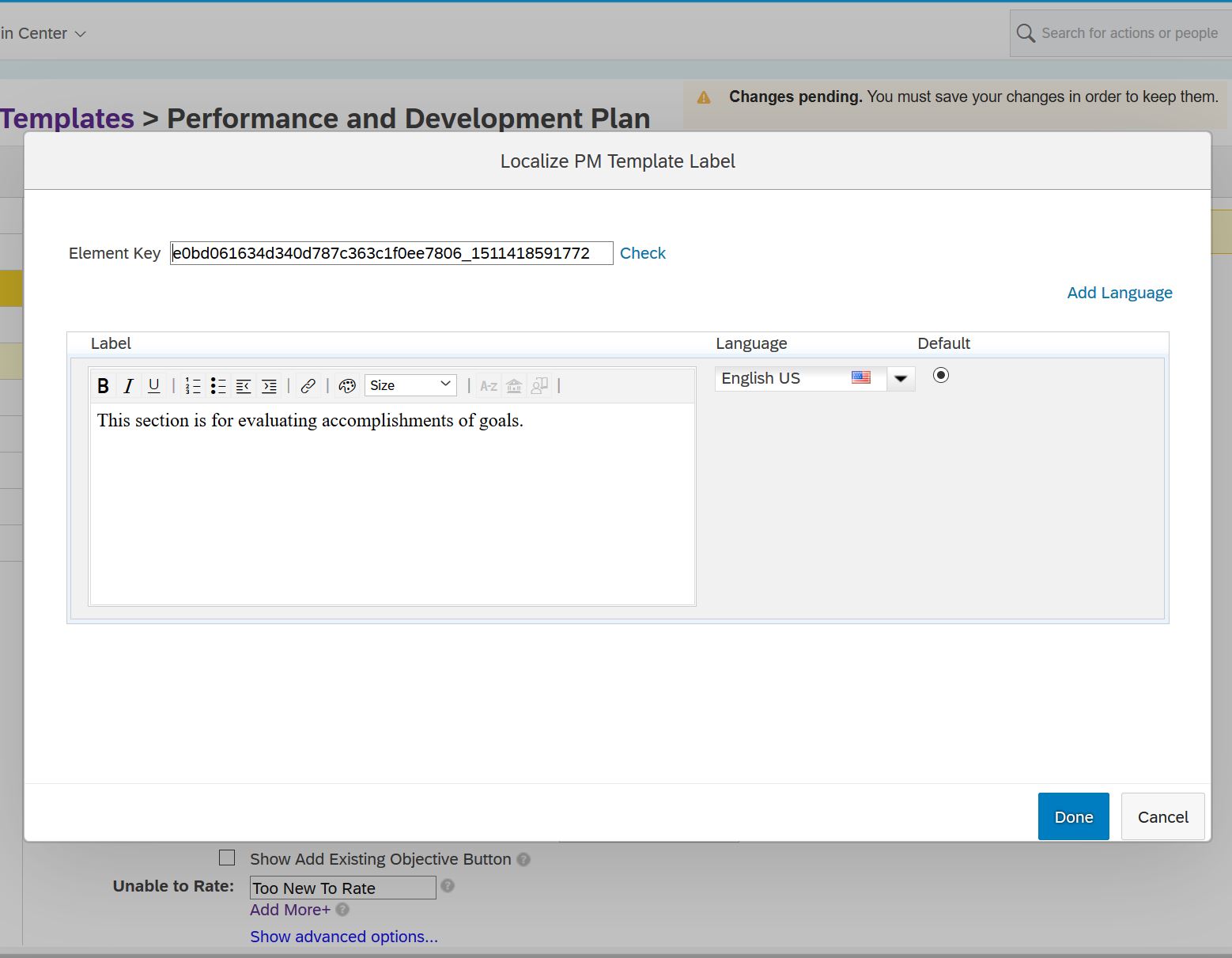
Task: Decrease indent of label text
Action: [x=244, y=386]
